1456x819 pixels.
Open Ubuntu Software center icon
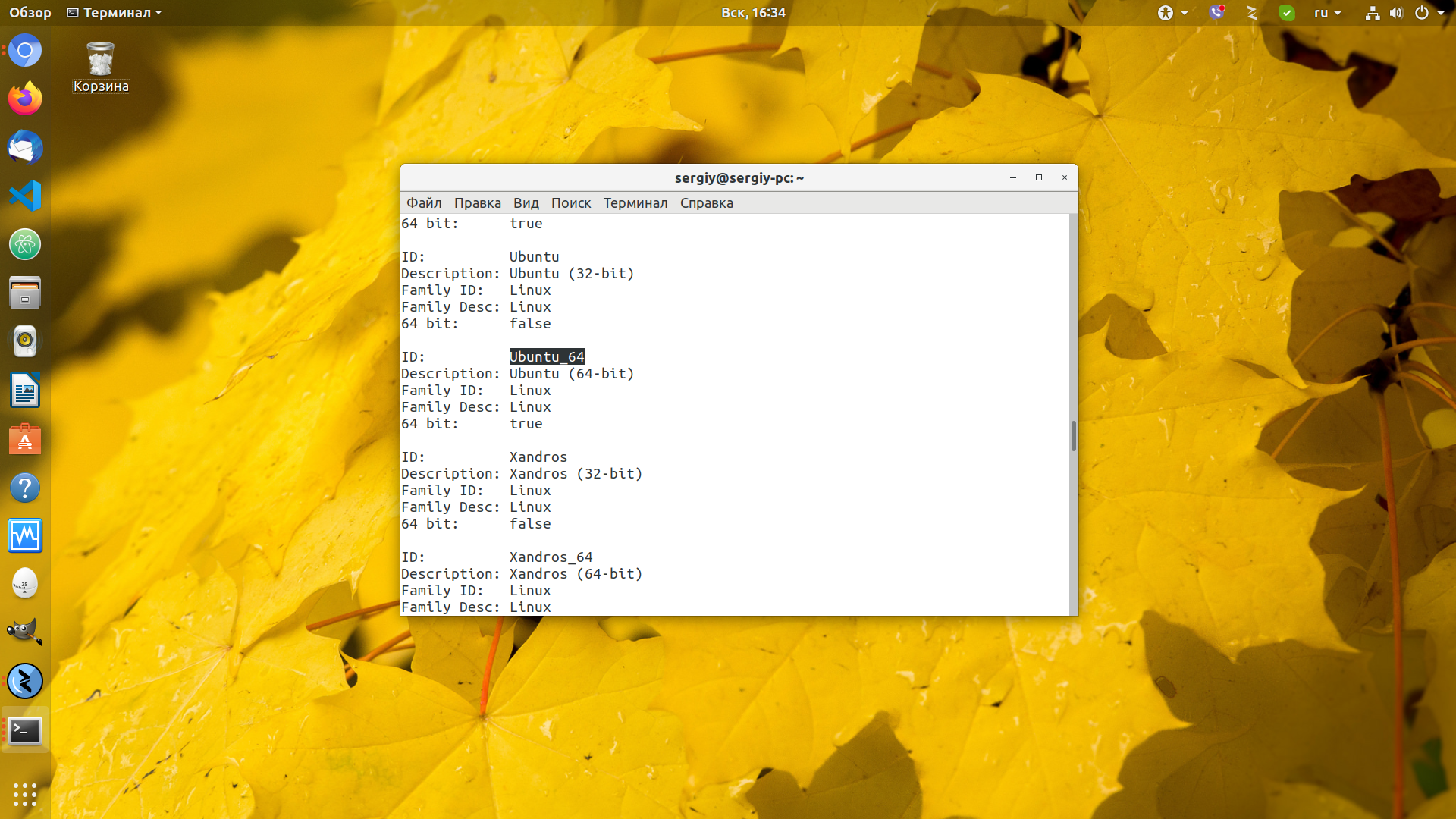(25, 439)
